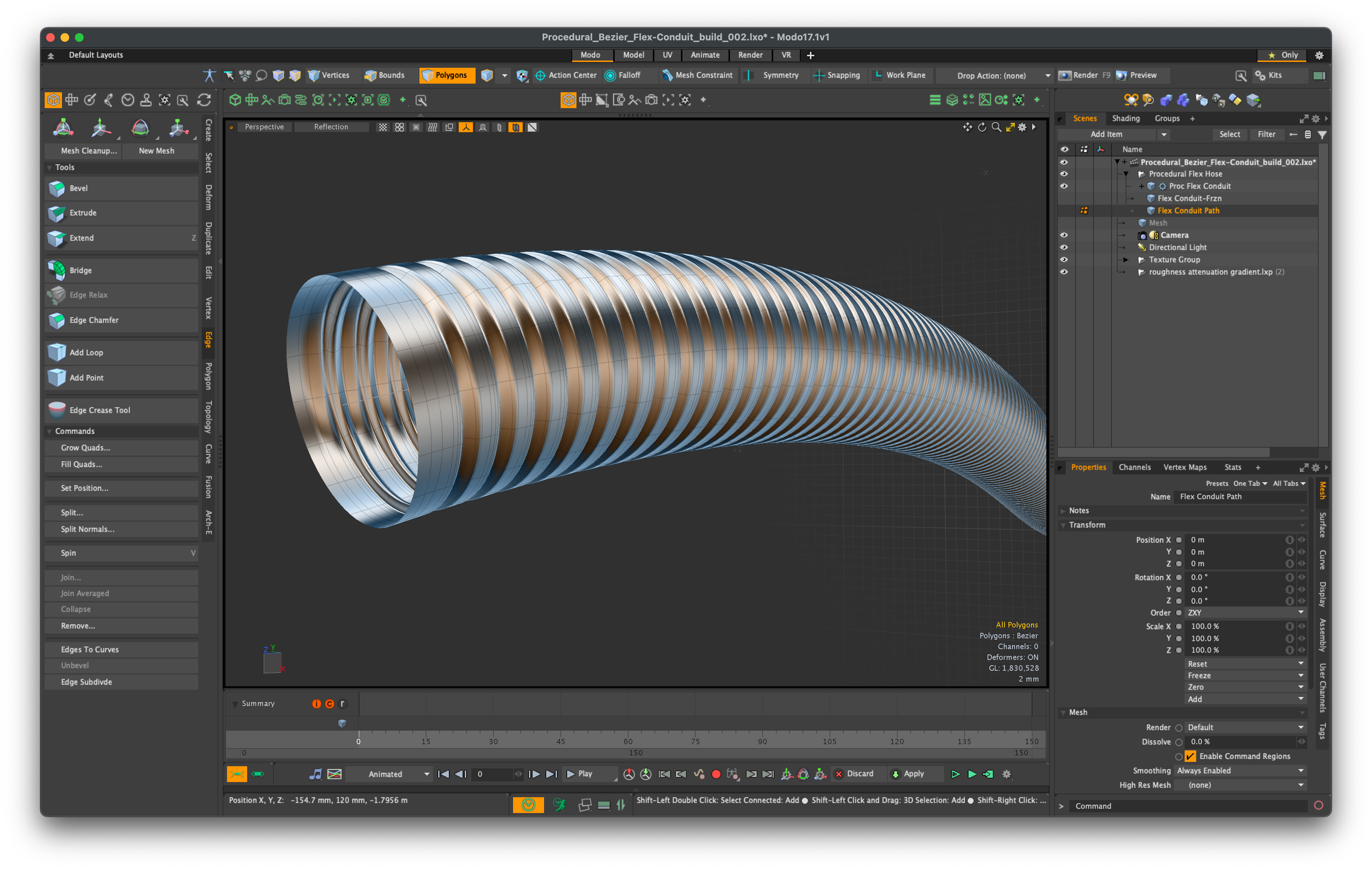Uncheck Enable Command Regions checkbox
The height and width of the screenshot is (870, 1372).
click(1190, 756)
